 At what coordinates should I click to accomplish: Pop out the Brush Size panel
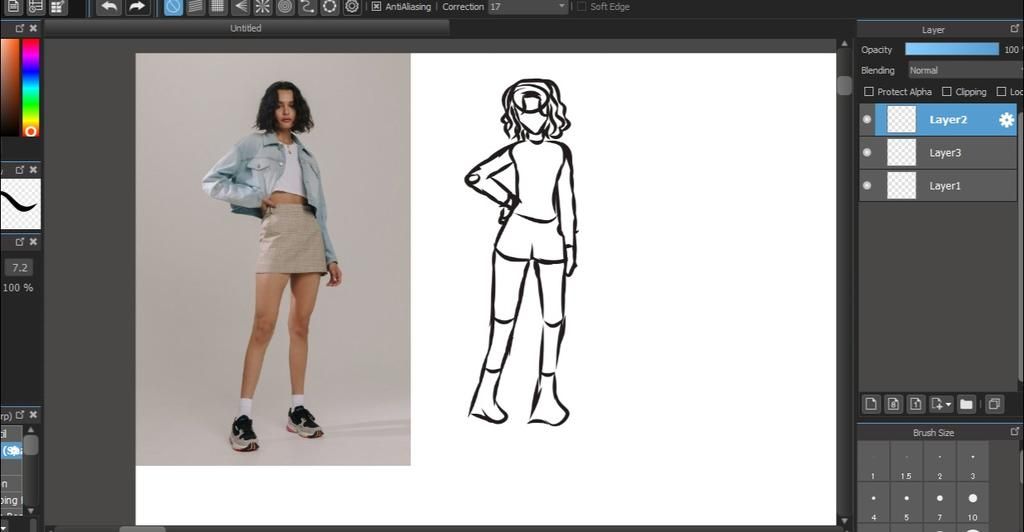coord(1014,431)
